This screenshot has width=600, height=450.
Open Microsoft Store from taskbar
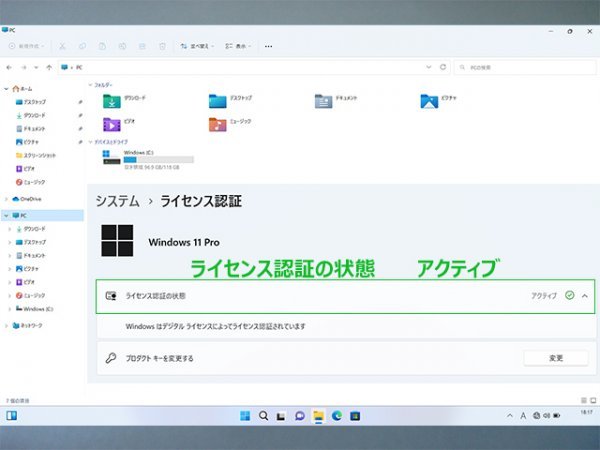pos(355,416)
